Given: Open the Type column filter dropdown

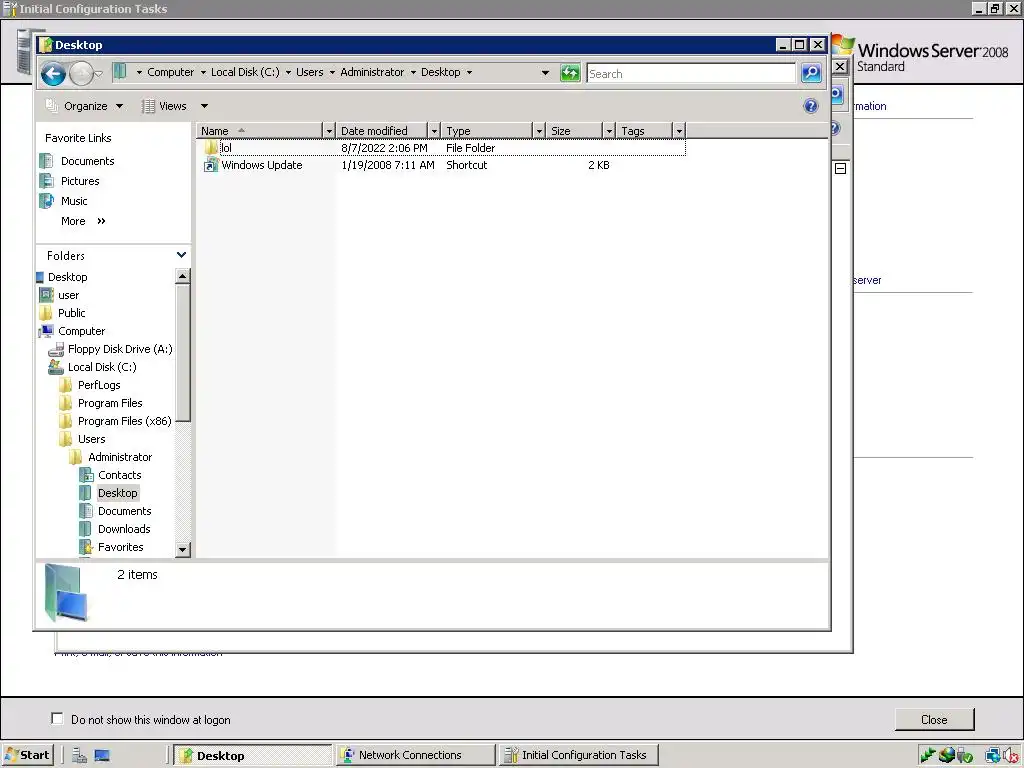Looking at the screenshot, I should (x=539, y=131).
